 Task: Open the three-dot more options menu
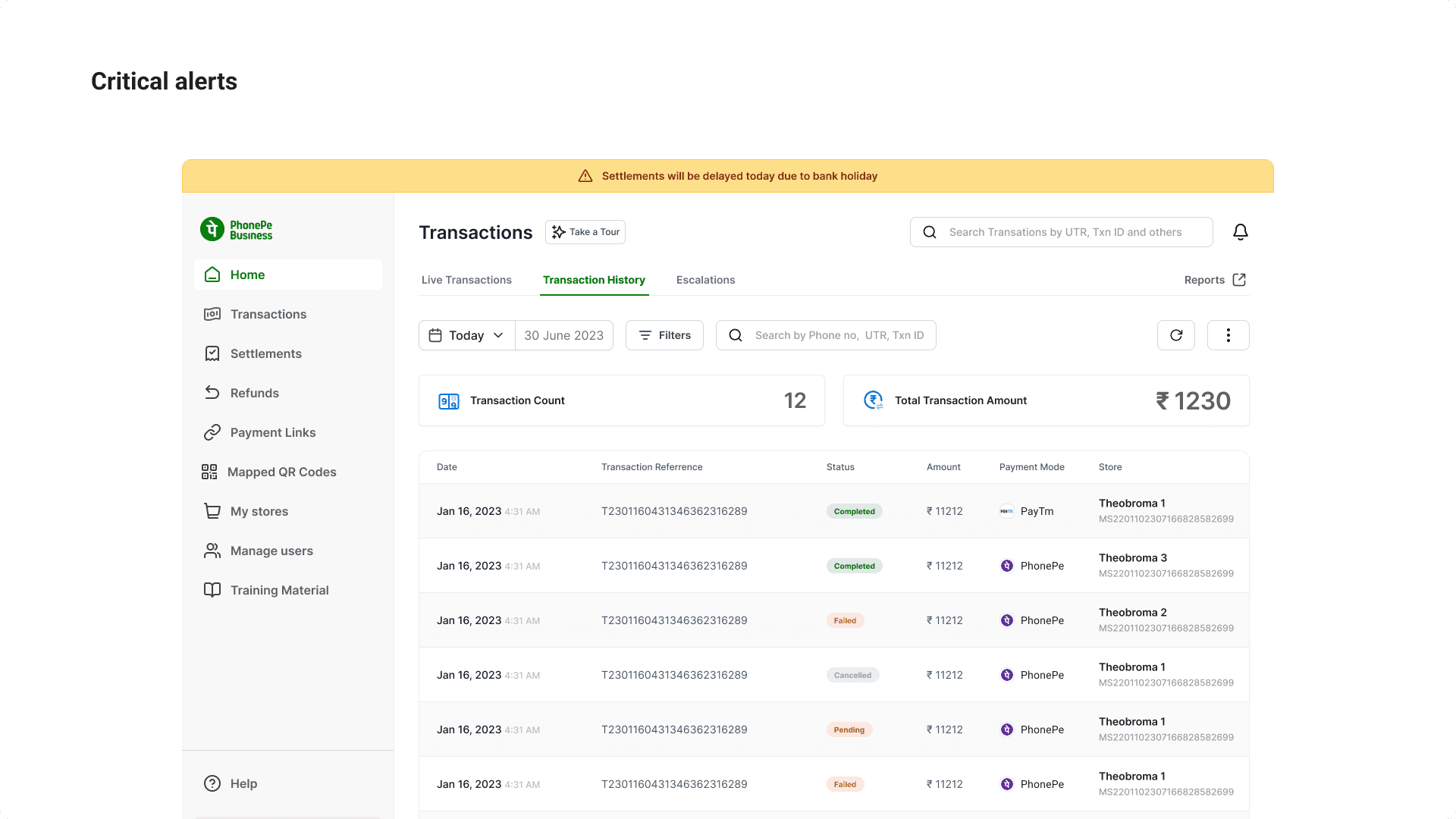(1228, 335)
